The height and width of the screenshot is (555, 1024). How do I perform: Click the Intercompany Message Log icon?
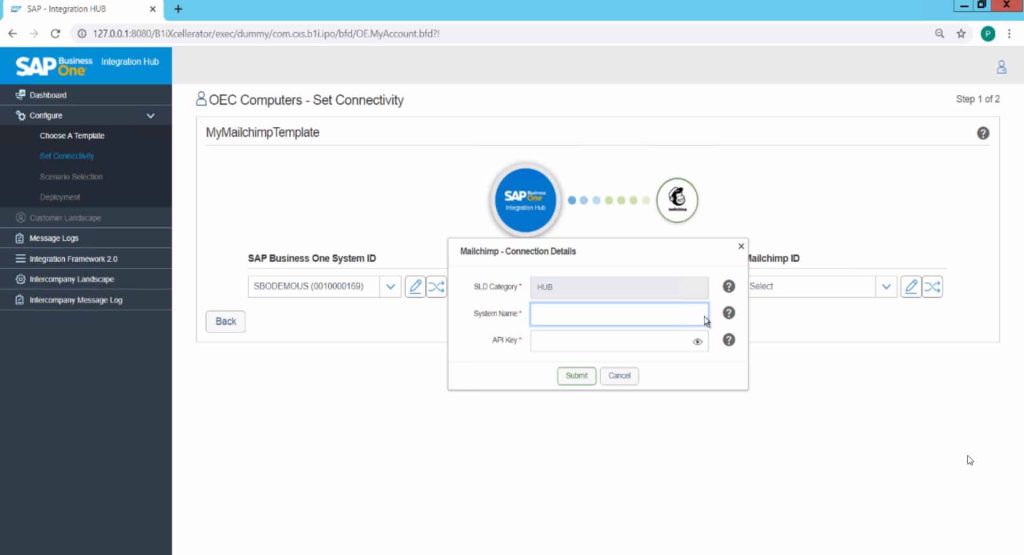point(20,300)
